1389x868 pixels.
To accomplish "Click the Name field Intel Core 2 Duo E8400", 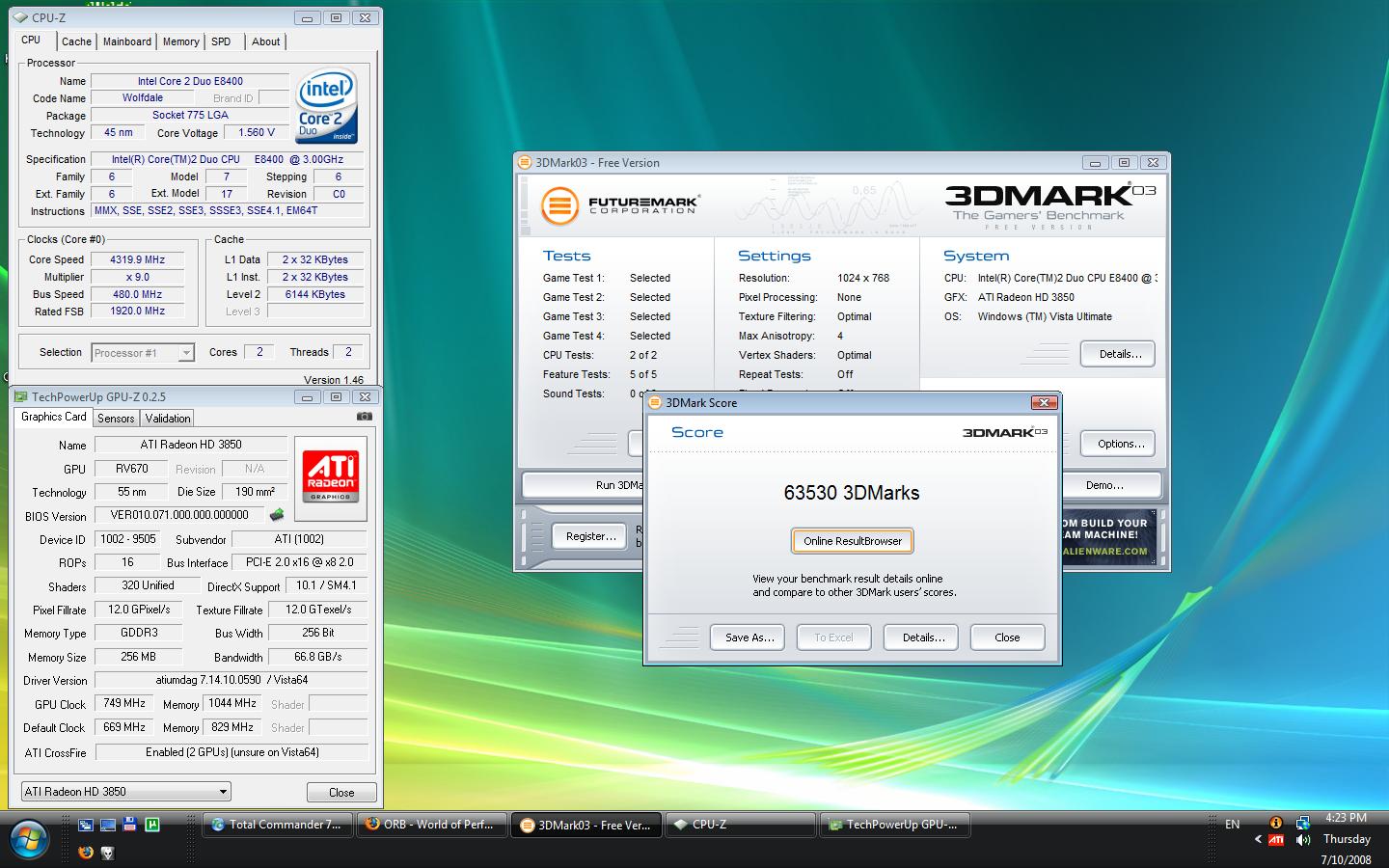I will click(190, 81).
